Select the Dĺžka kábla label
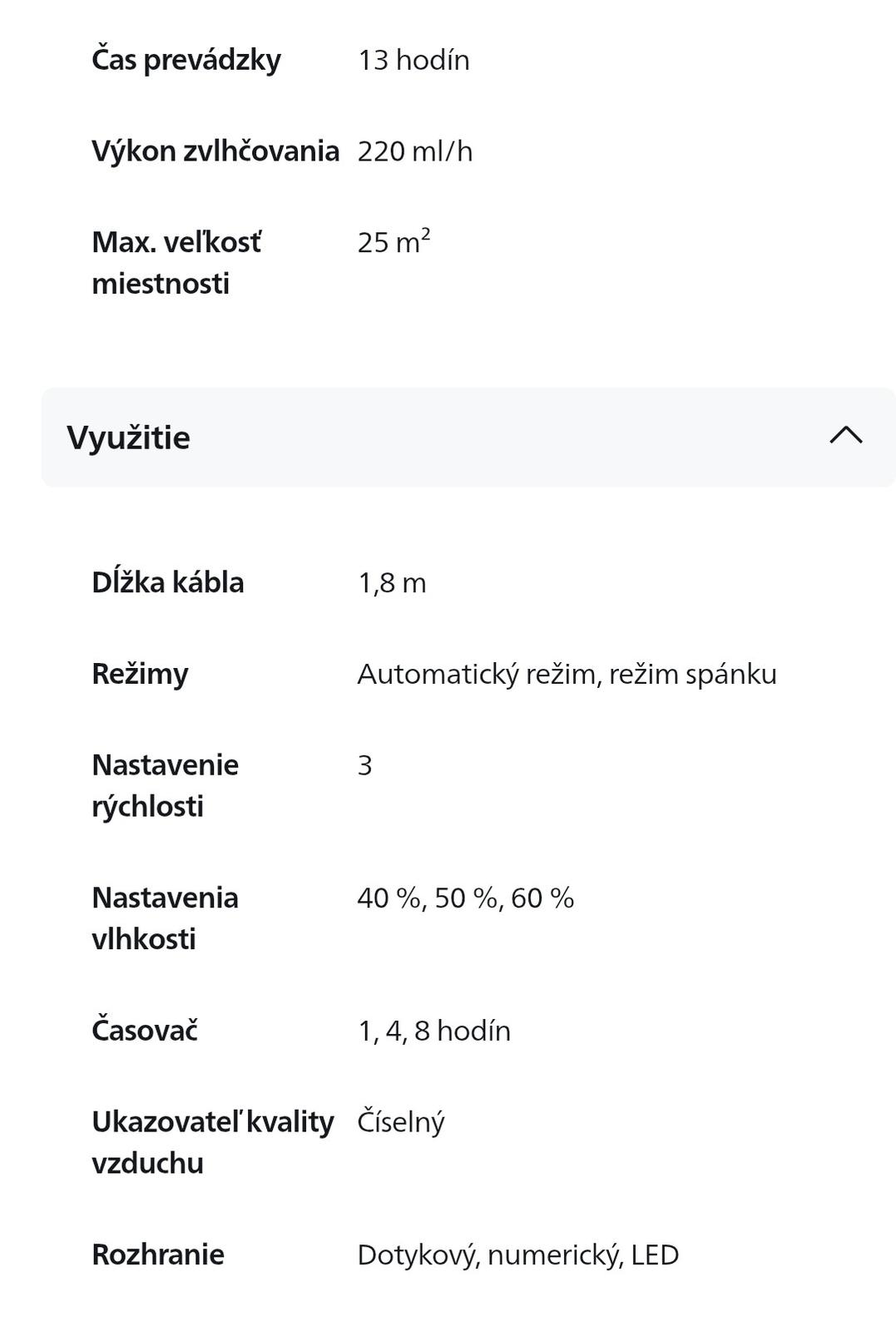Viewport: 896px width, 1331px height. tap(168, 582)
